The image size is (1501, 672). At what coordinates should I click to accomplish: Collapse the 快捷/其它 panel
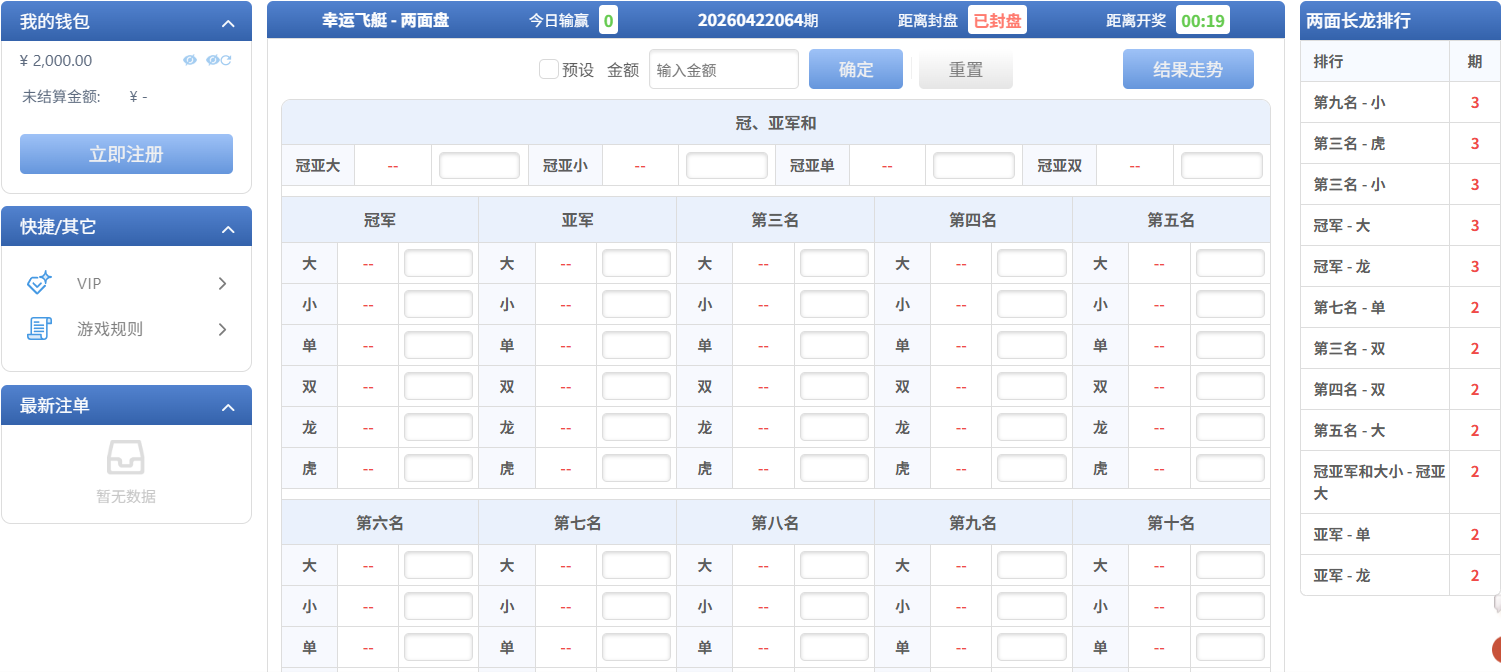[228, 229]
